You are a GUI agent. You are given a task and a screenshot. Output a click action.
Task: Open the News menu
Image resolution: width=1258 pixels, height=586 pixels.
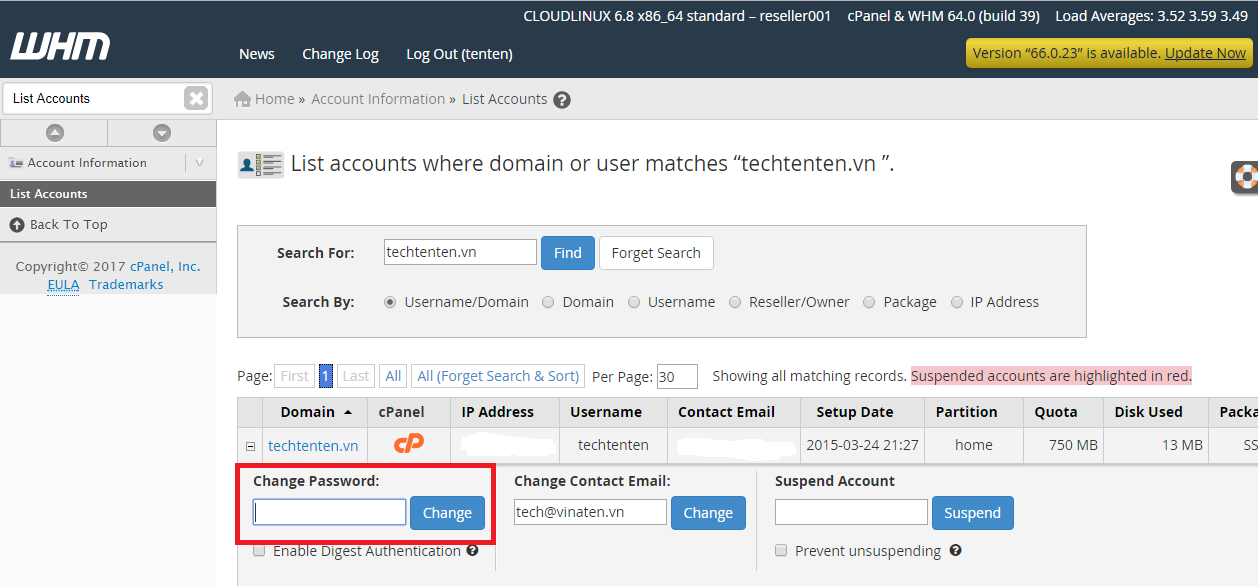coord(257,54)
